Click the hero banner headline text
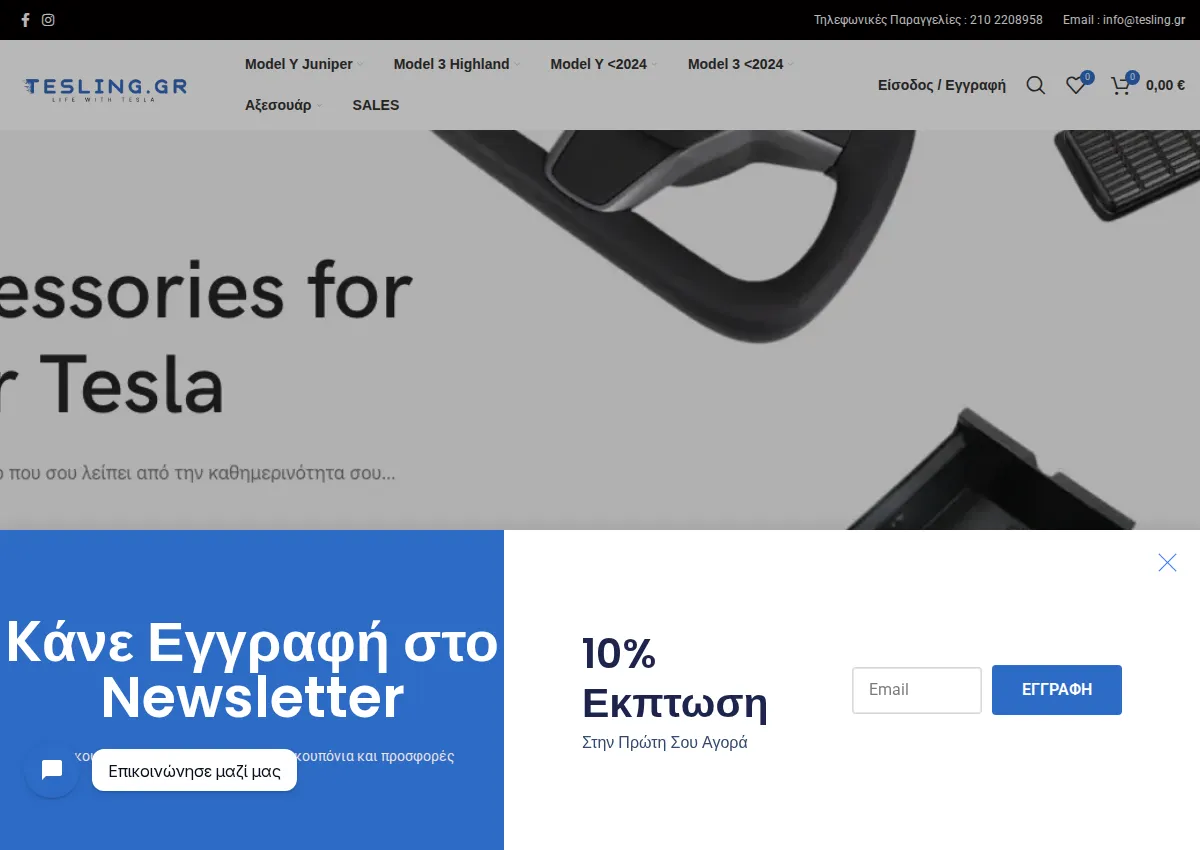The image size is (1200, 850). click(206, 339)
